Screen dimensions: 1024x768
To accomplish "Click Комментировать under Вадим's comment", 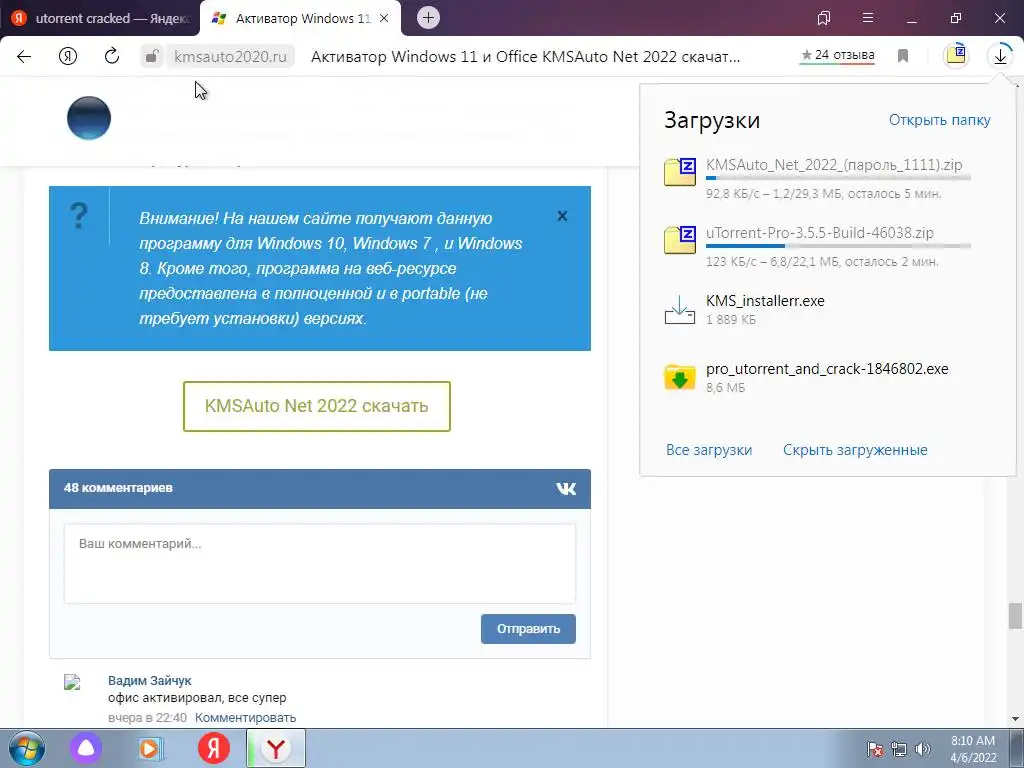I will click(x=246, y=718).
